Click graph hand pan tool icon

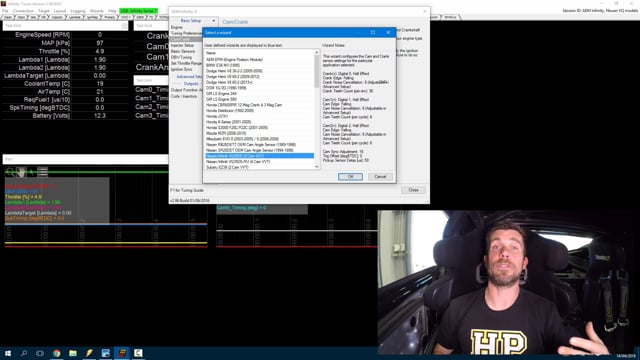pyautogui.click(x=20, y=172)
